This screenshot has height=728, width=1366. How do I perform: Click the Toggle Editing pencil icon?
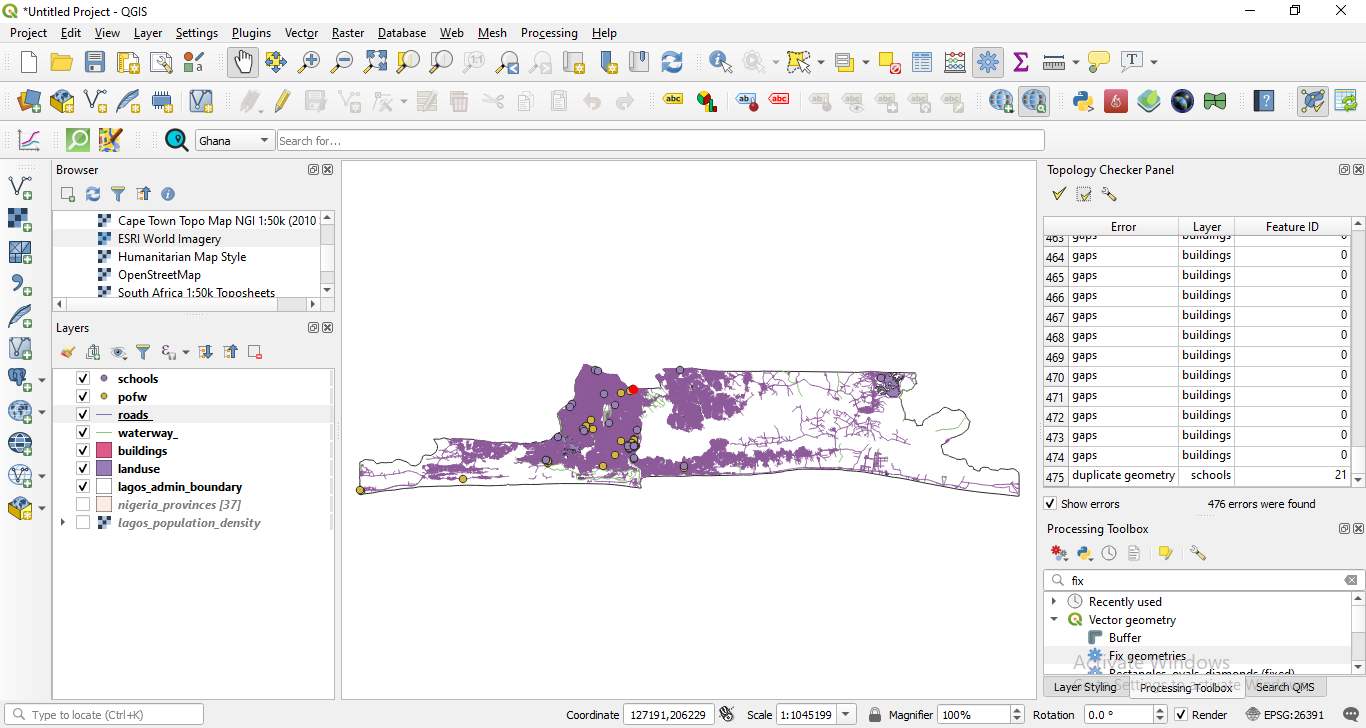(282, 101)
